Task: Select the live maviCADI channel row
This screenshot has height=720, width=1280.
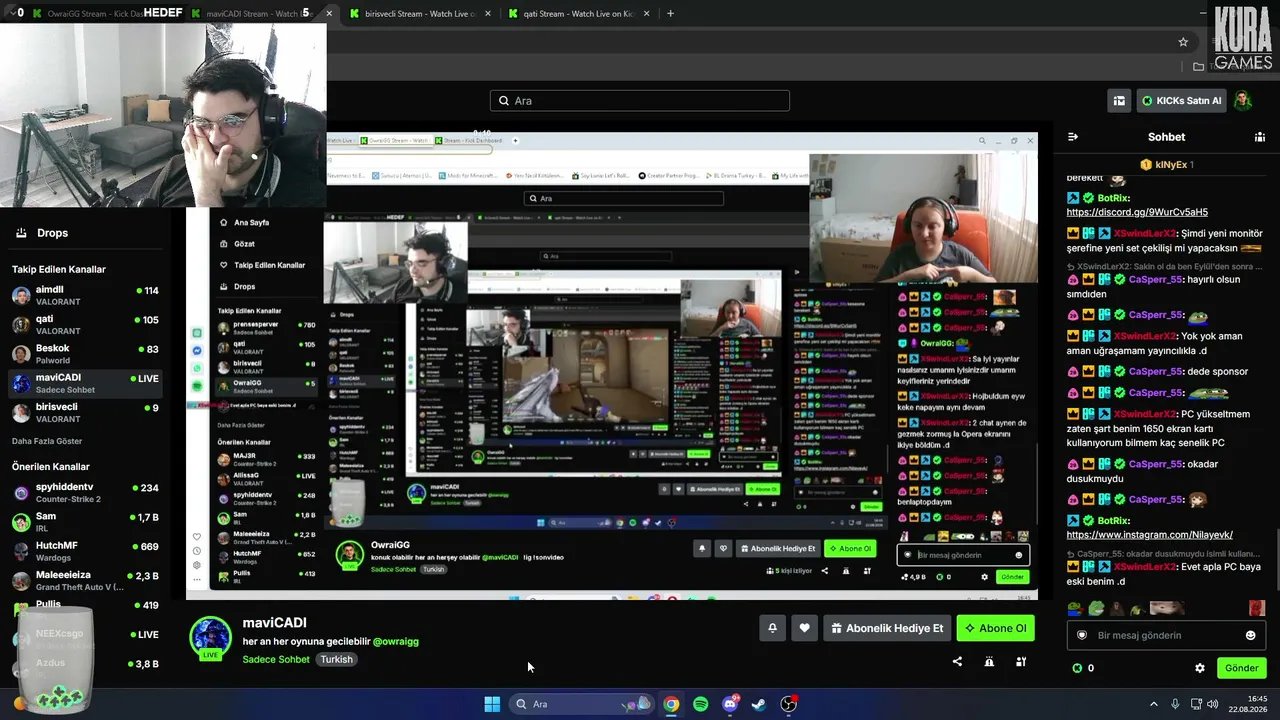Action: (85, 384)
